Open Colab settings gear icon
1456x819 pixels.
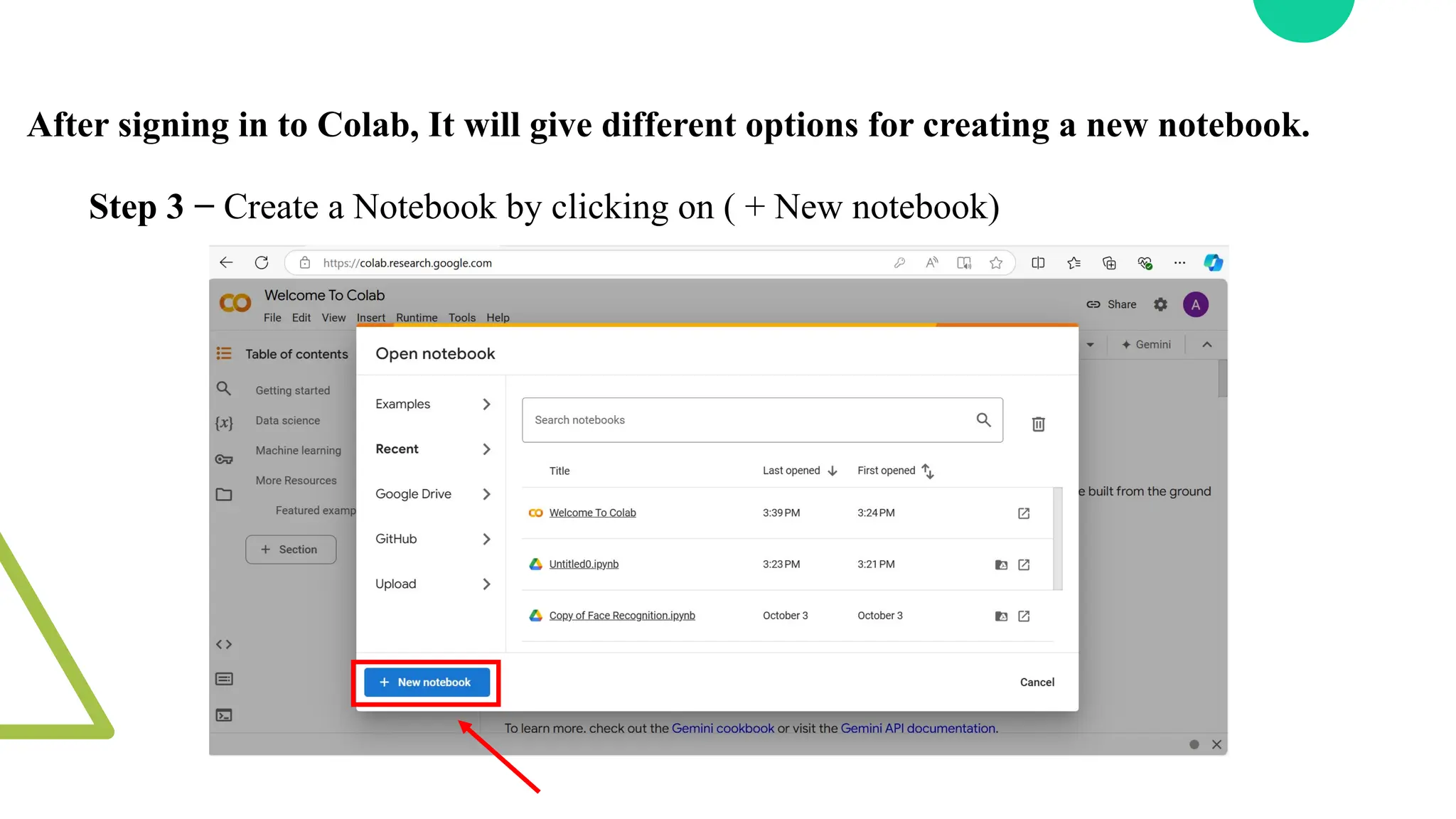coord(1160,304)
